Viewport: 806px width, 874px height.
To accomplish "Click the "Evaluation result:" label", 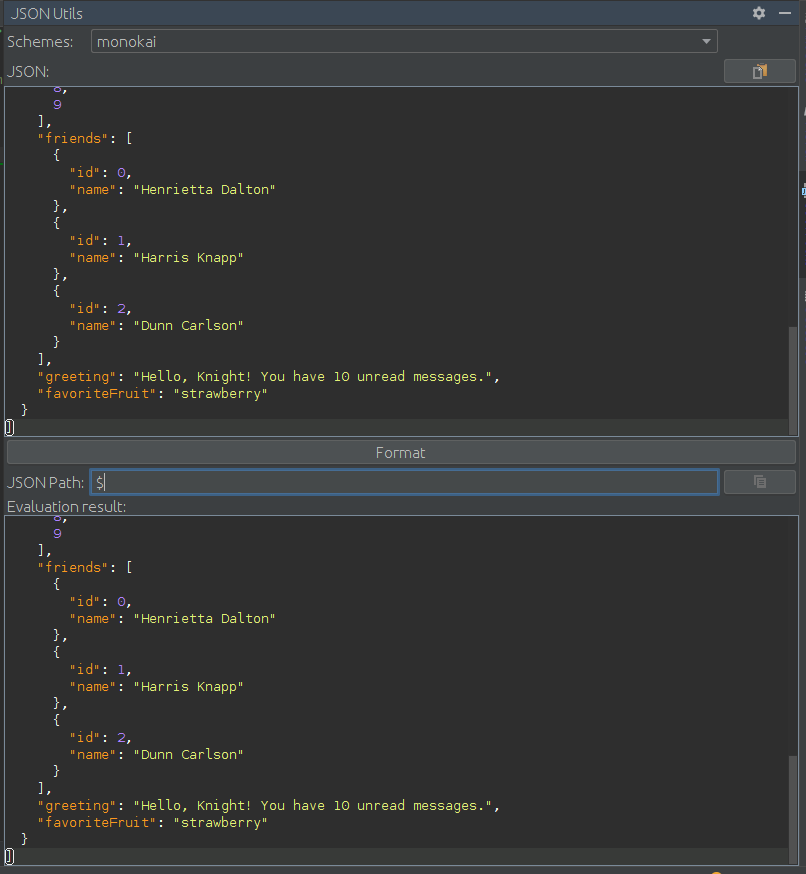I will (66, 507).
